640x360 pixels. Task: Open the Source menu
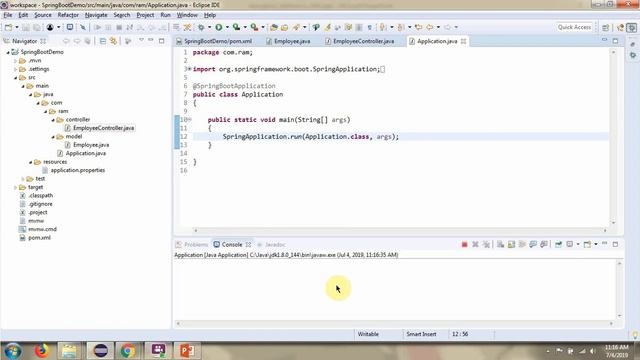[43, 15]
